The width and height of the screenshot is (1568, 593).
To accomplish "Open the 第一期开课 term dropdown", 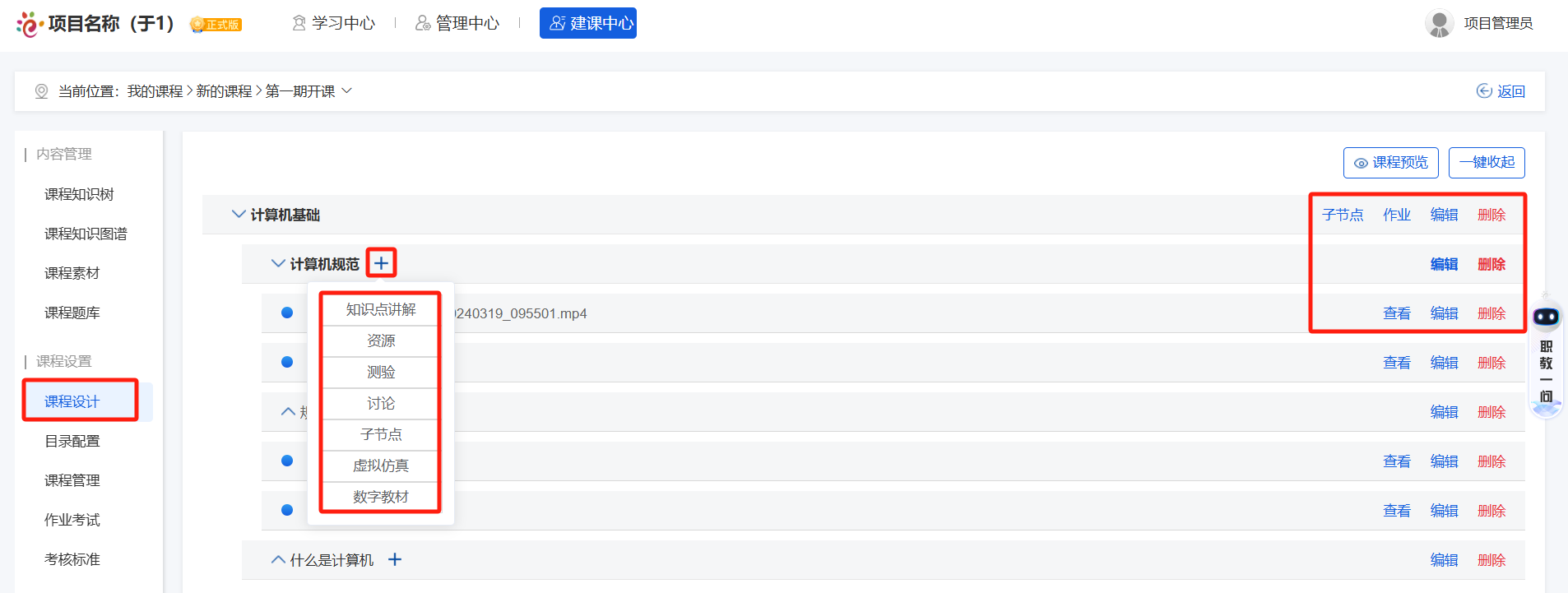I will (347, 90).
